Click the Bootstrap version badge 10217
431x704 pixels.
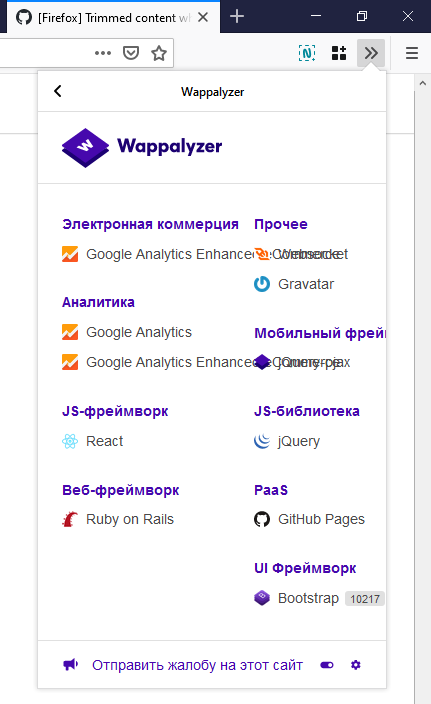[365, 599]
